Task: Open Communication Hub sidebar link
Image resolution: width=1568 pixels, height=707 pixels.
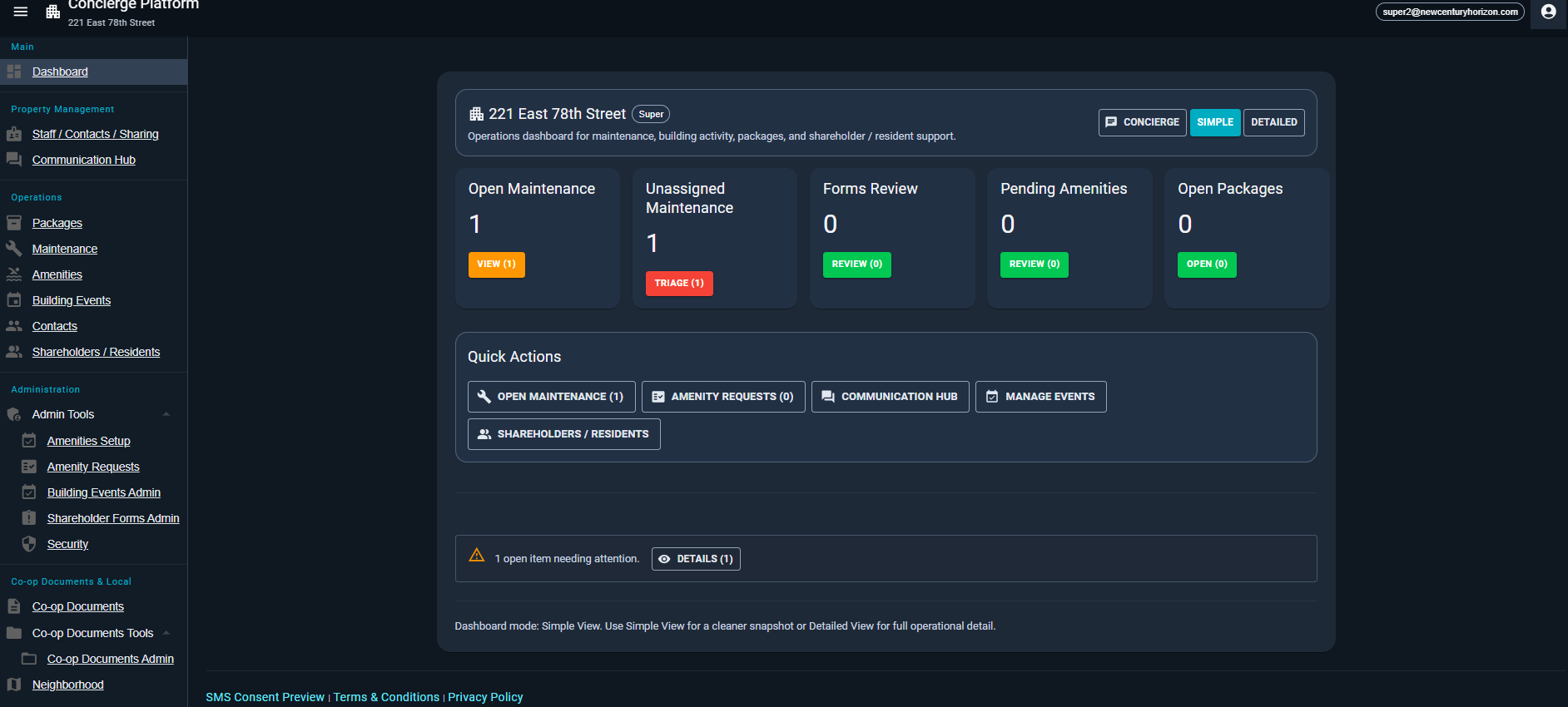Action: coord(83,160)
